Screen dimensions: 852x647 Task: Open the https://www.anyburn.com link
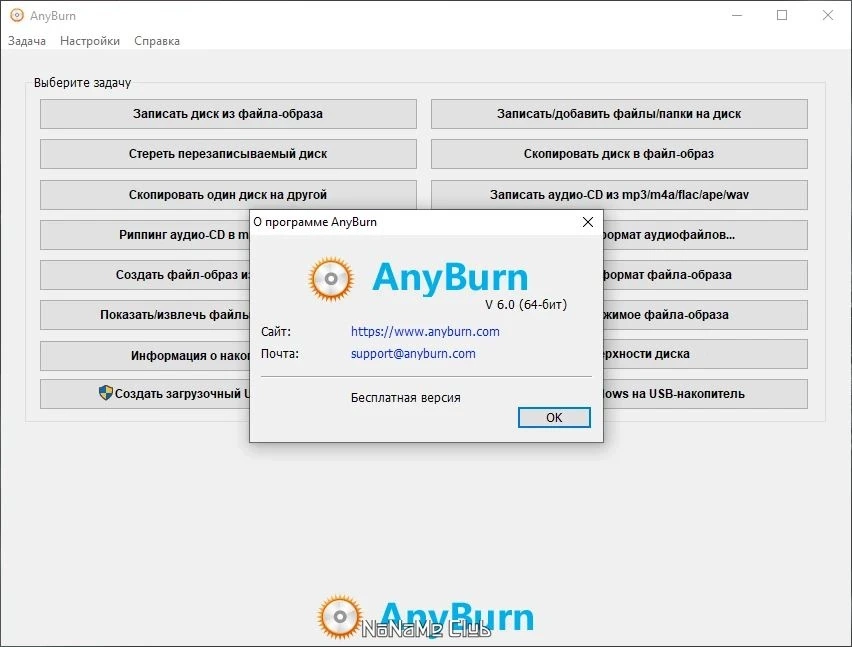point(425,331)
